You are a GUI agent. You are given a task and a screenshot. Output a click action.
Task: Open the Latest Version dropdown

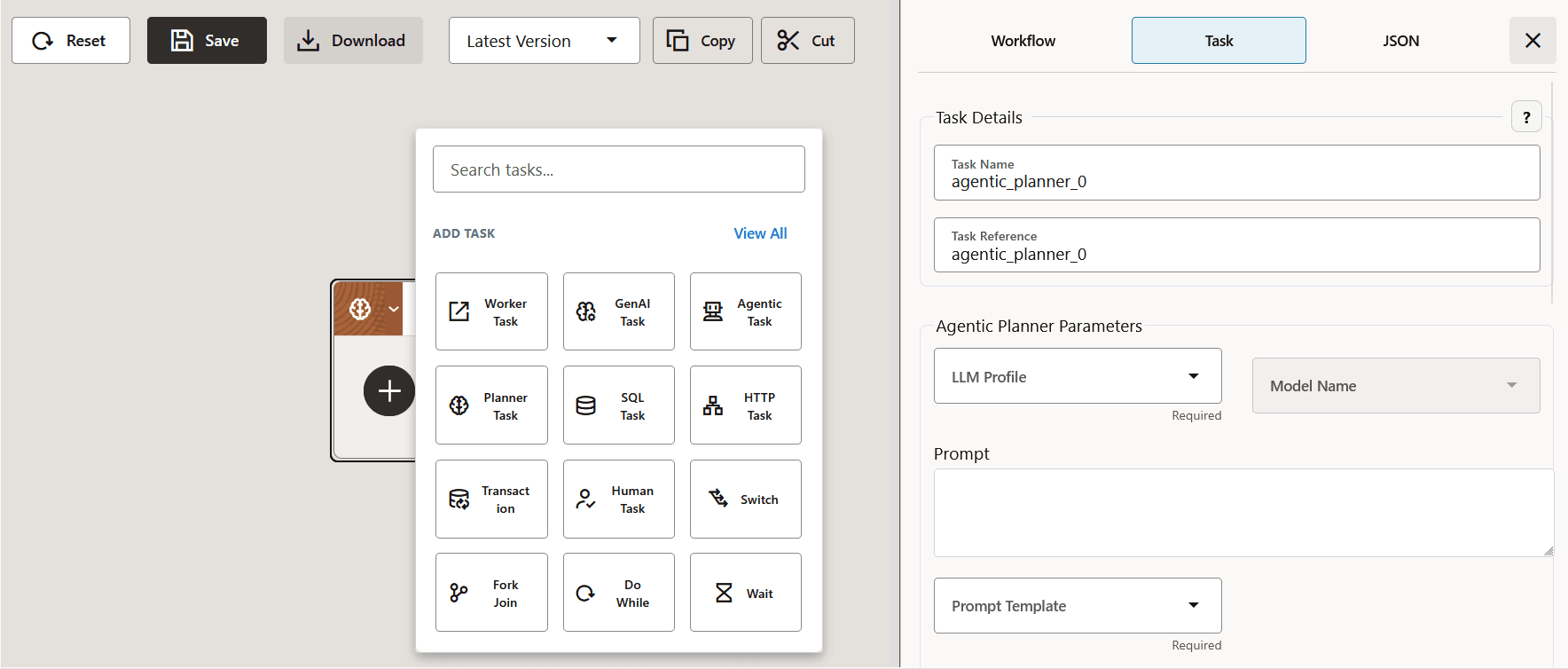[x=544, y=40]
